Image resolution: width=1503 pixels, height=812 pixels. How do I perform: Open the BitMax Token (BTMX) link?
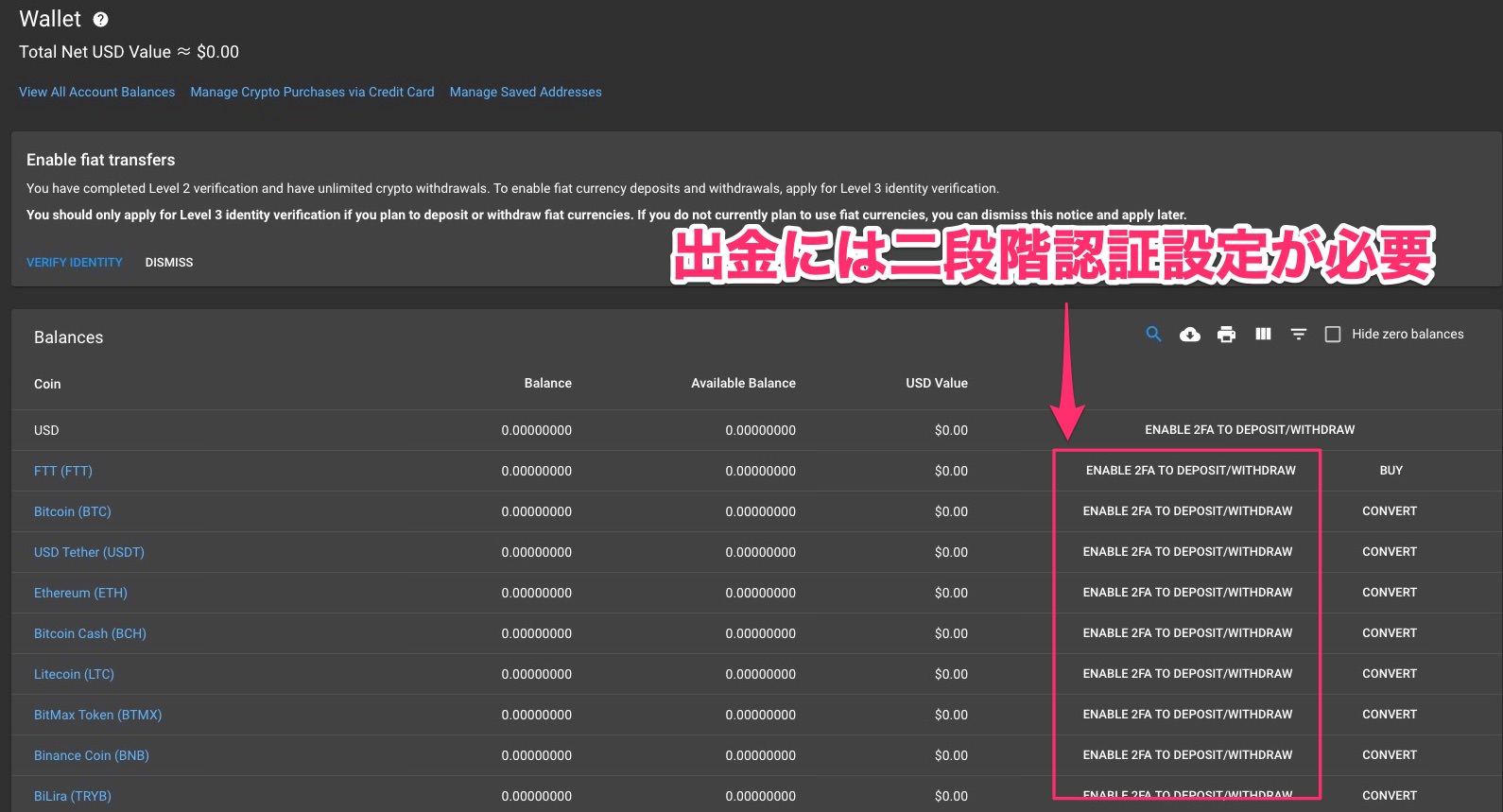[x=97, y=715]
